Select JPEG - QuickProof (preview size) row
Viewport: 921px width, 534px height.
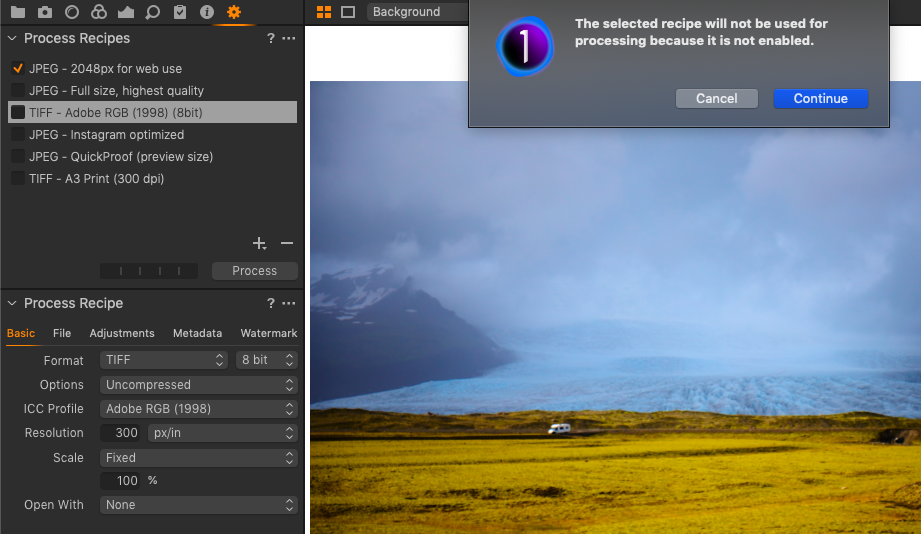[152, 156]
